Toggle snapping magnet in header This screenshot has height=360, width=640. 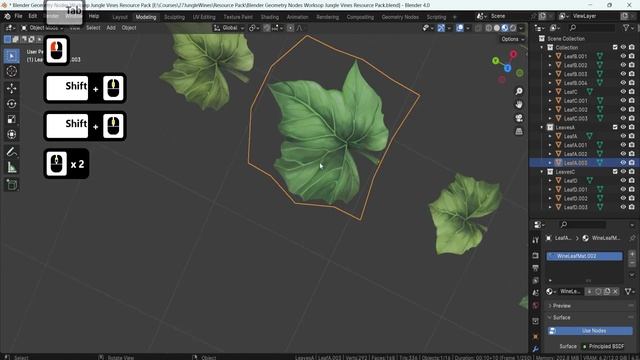point(266,28)
